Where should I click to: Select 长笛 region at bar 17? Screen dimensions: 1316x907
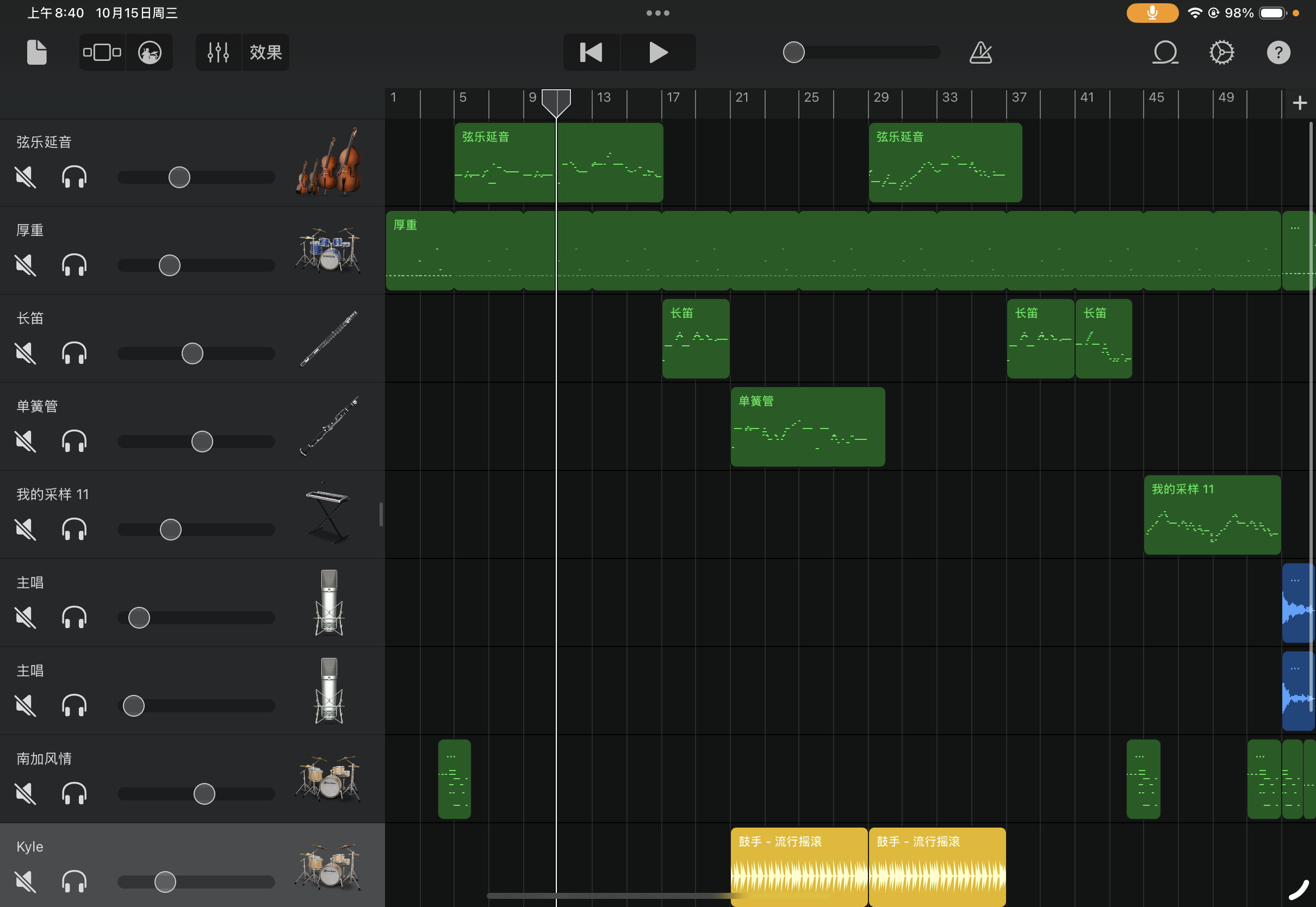(696, 339)
